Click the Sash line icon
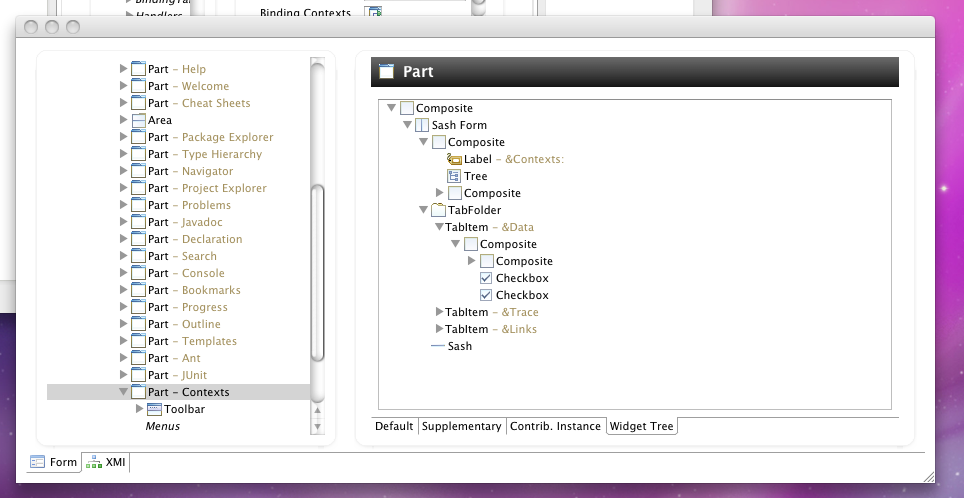This screenshot has width=964, height=498. pyautogui.click(x=438, y=346)
